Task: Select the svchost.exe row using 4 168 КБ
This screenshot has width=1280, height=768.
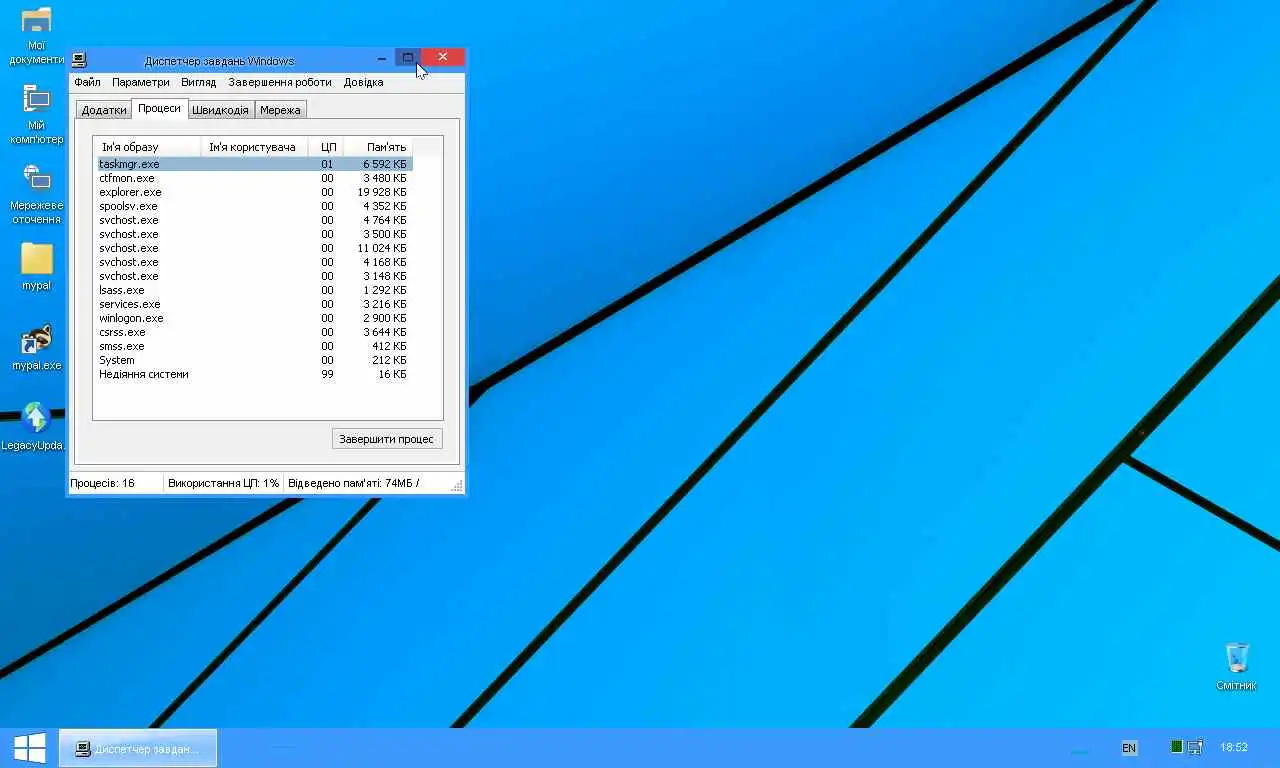Action: (254, 262)
